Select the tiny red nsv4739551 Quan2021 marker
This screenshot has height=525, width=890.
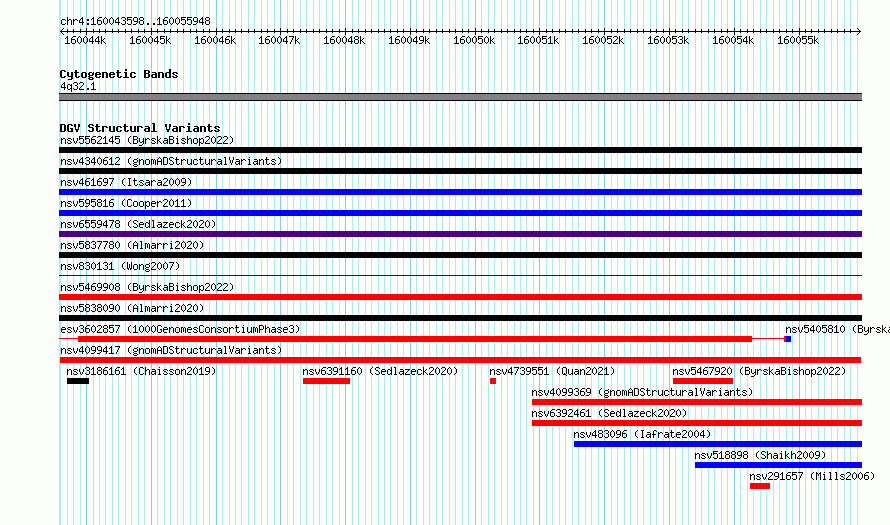coord(493,381)
